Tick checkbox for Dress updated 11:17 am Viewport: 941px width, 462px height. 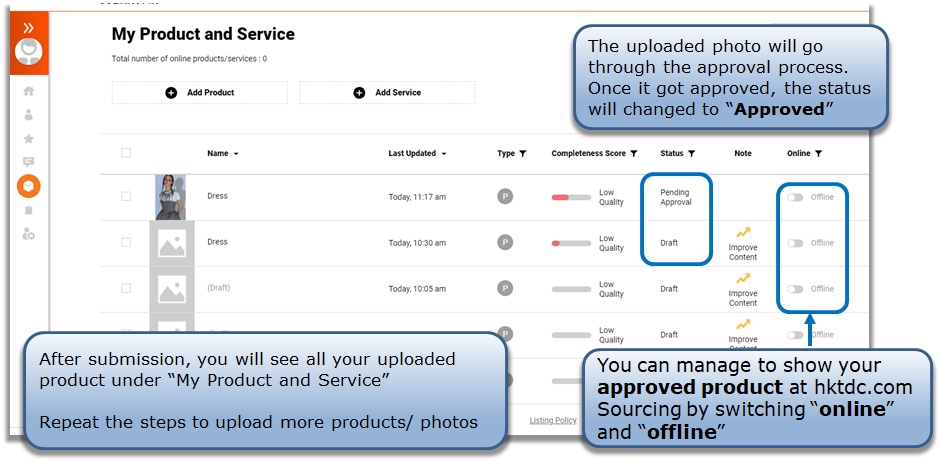(126, 196)
